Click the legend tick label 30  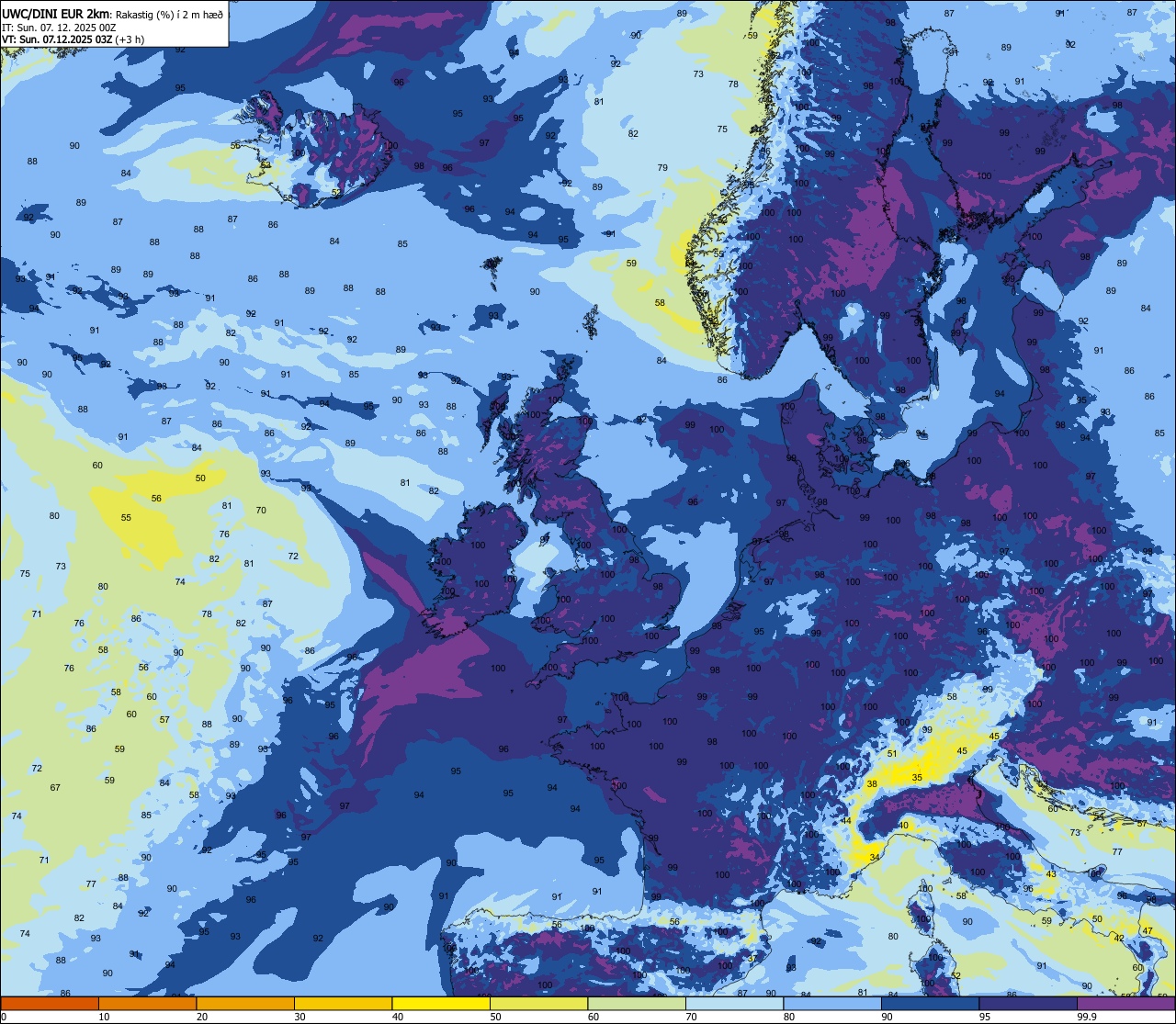300,1017
